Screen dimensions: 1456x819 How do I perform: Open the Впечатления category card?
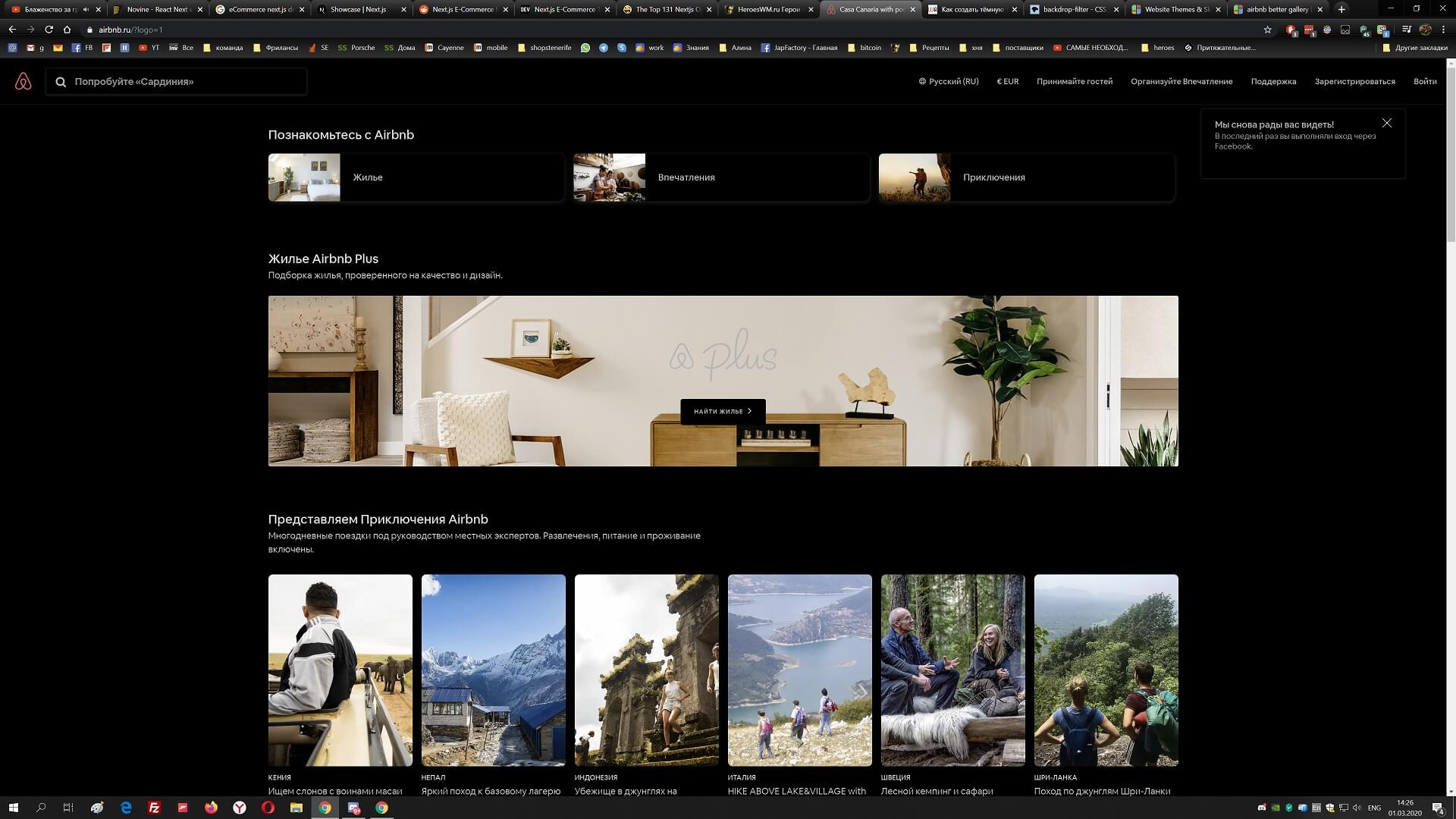click(x=721, y=177)
